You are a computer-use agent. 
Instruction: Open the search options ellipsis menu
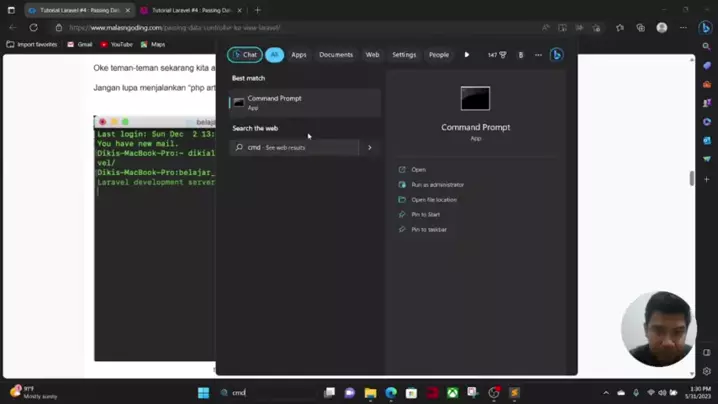[538, 55]
